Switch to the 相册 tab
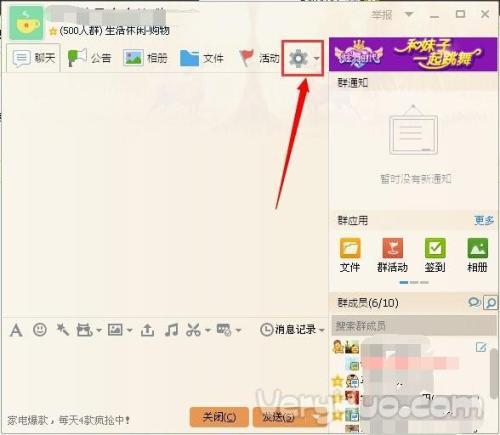This screenshot has height=435, width=500. [x=145, y=58]
